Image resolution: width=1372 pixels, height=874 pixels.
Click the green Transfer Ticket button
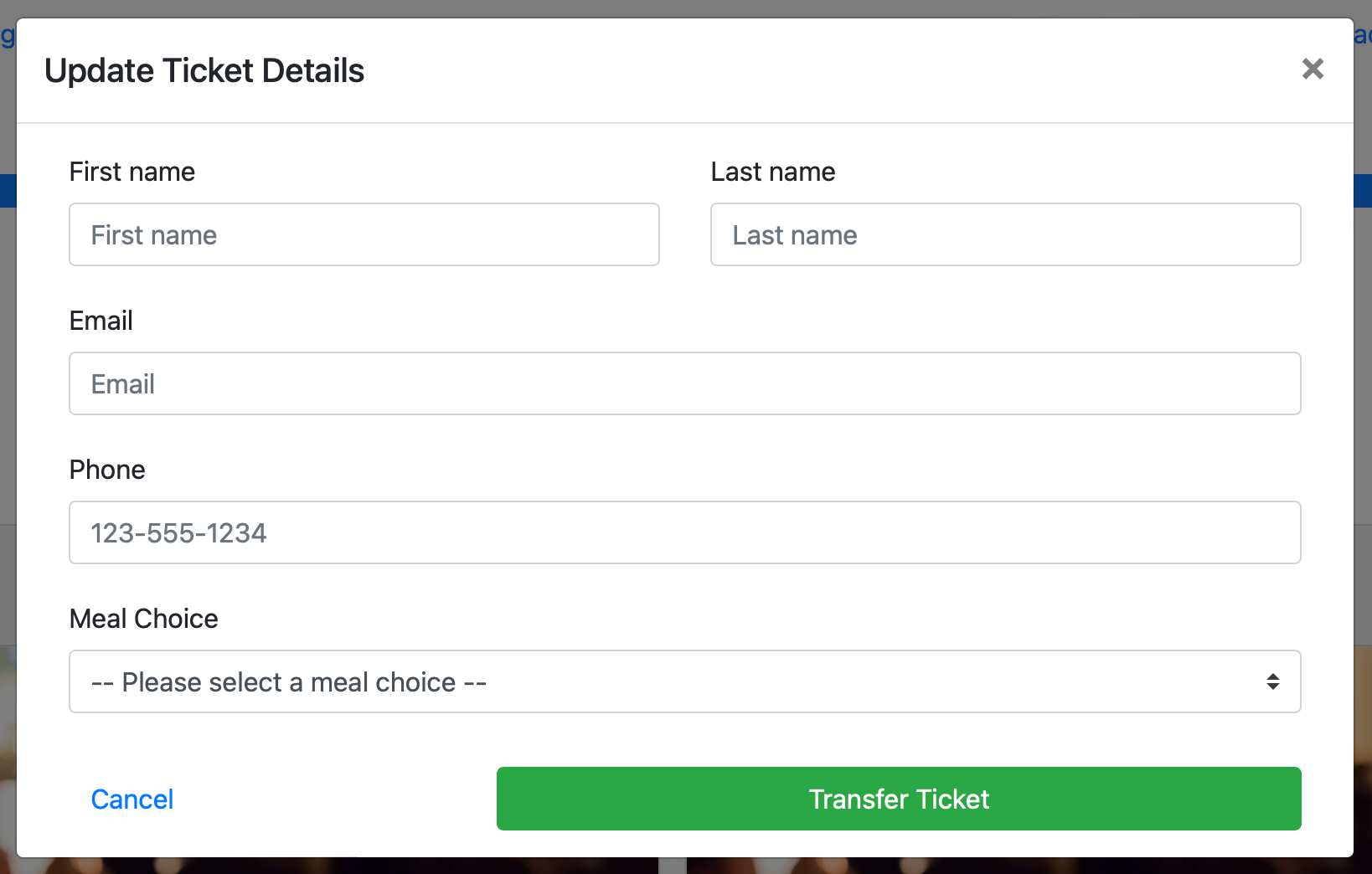click(898, 799)
